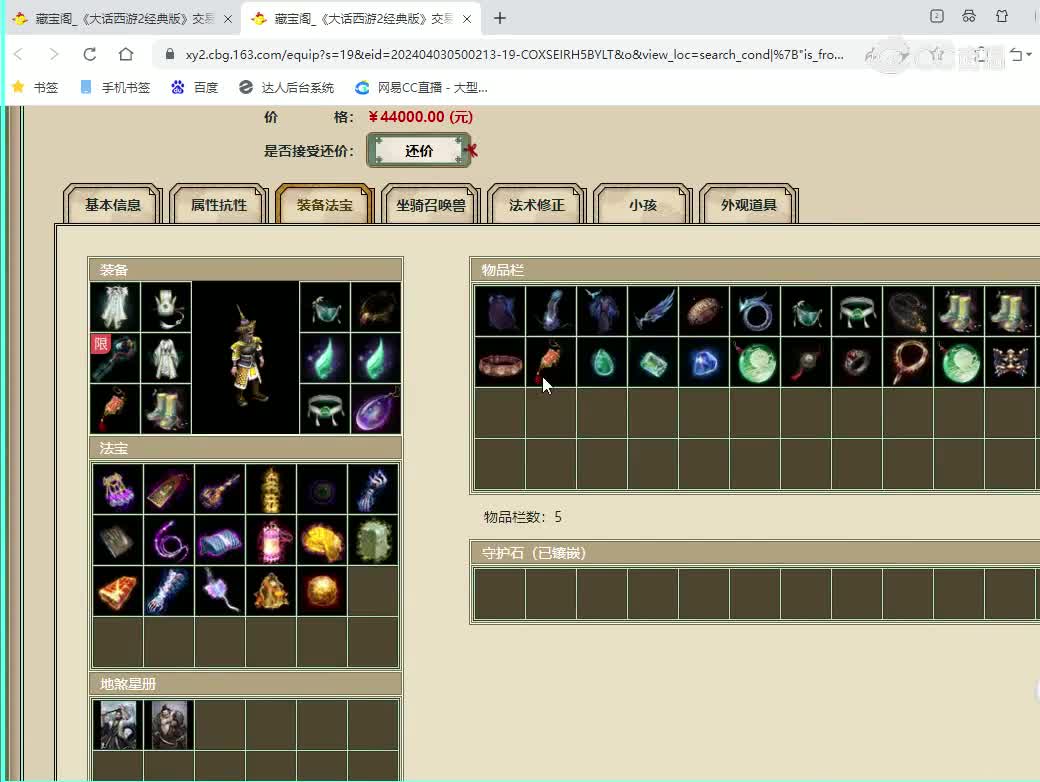The height and width of the screenshot is (782, 1040).
Task: Click the lute-shaped treasure in 法宝
Action: (x=220, y=489)
